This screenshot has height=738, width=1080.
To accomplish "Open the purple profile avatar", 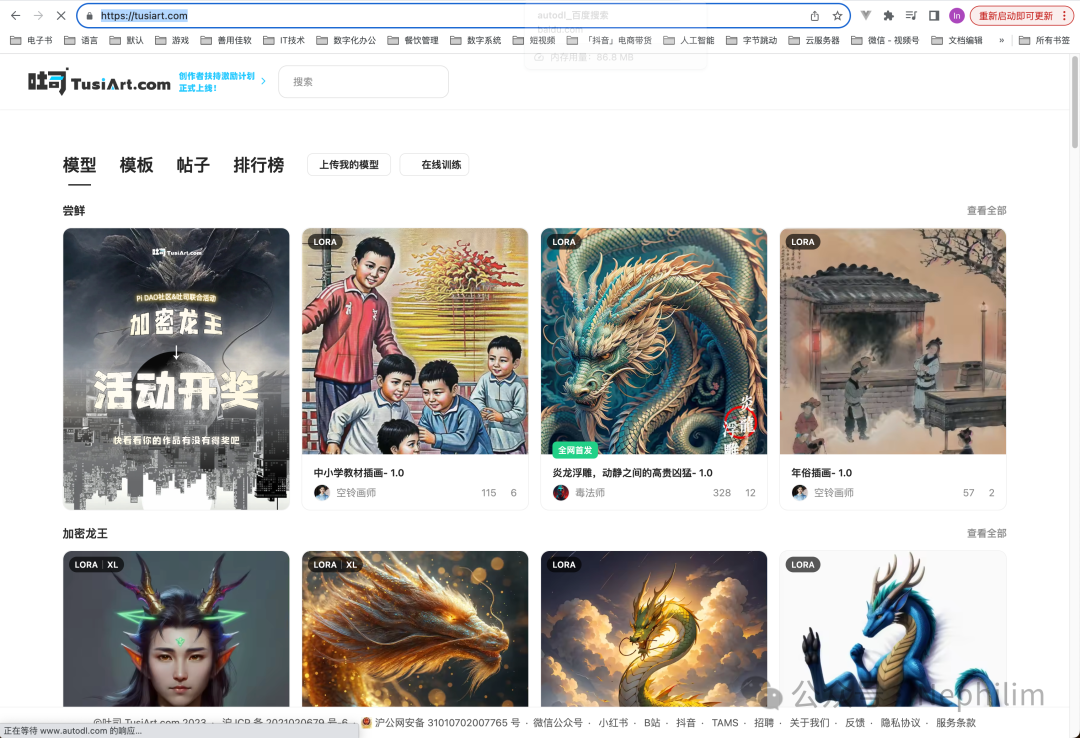I will click(x=957, y=15).
